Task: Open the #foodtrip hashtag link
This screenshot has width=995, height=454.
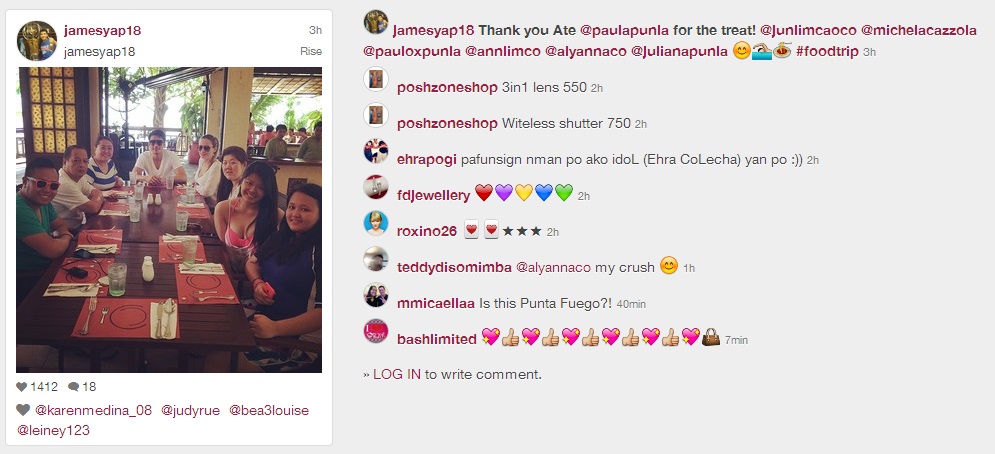Action: click(x=827, y=52)
